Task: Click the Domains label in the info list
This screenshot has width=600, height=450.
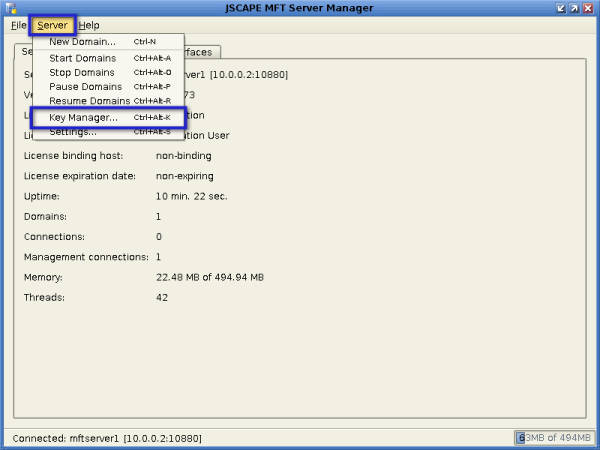Action: pyautogui.click(x=45, y=217)
